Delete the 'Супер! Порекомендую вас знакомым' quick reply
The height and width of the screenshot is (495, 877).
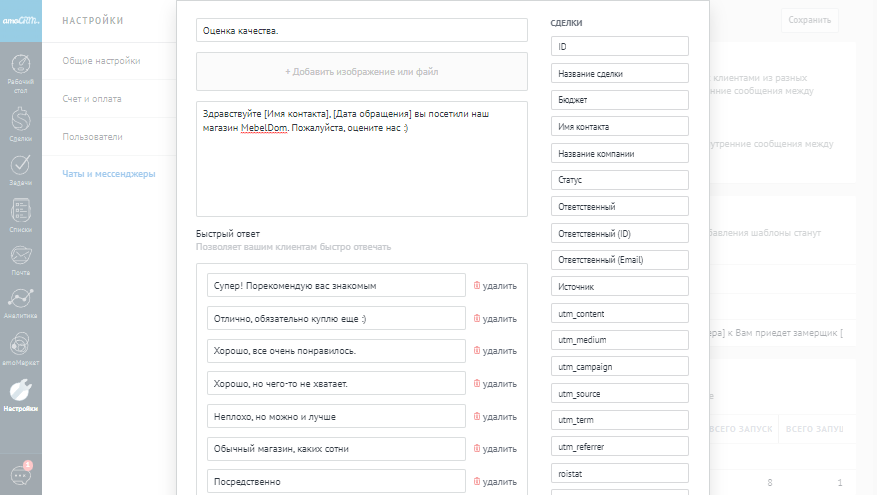[x=494, y=286]
